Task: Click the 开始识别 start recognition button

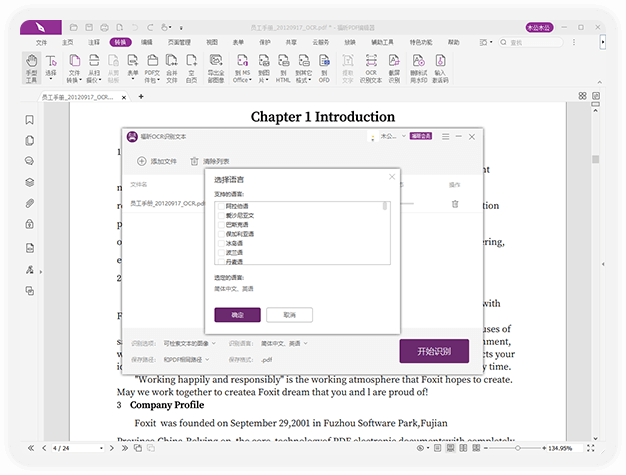Action: 434,351
